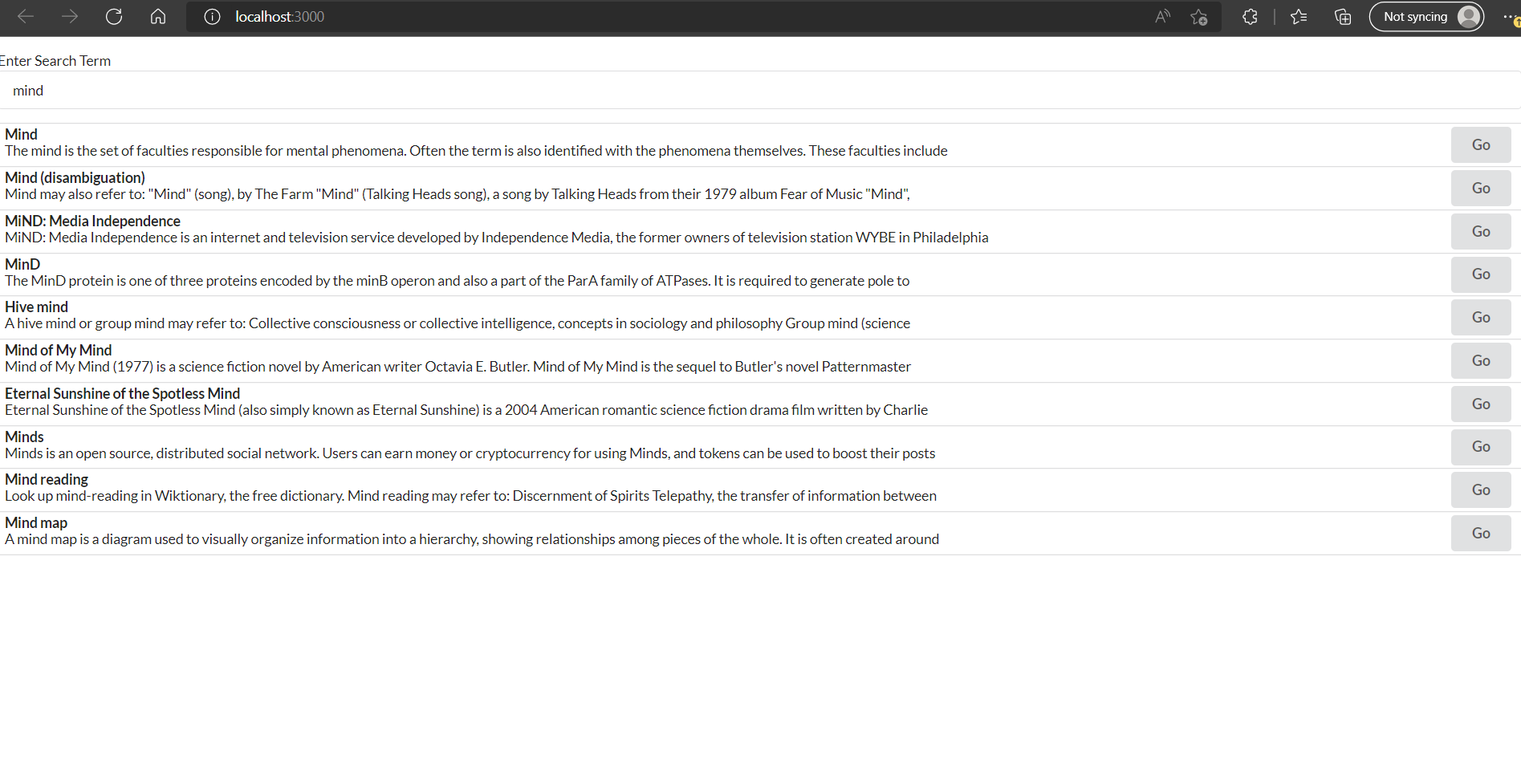Viewport: 1521px width, 784px height.
Task: Click Go for the Mind result
Action: pos(1481,145)
